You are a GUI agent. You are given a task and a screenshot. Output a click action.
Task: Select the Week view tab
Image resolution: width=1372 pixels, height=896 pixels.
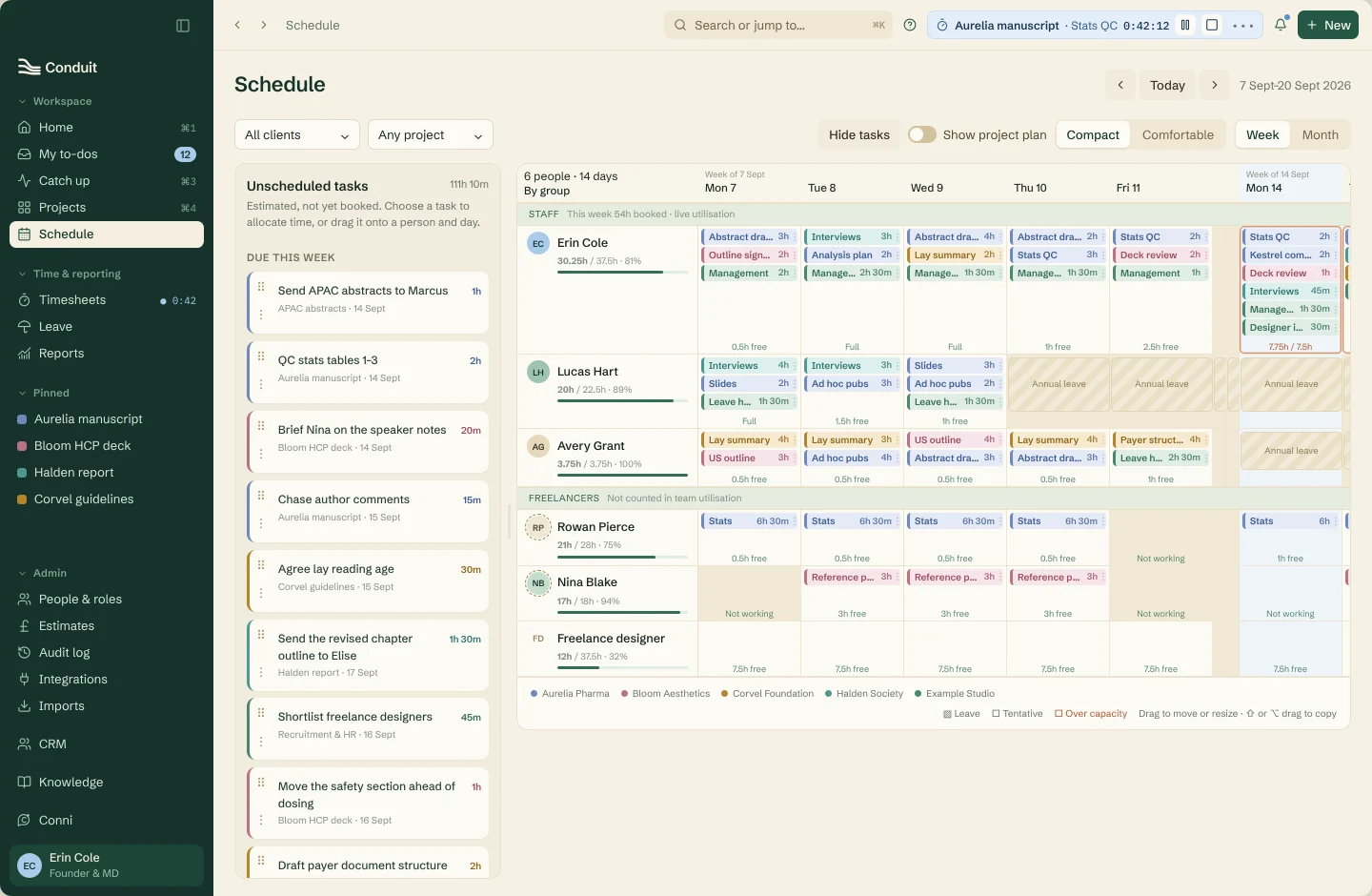(1262, 135)
